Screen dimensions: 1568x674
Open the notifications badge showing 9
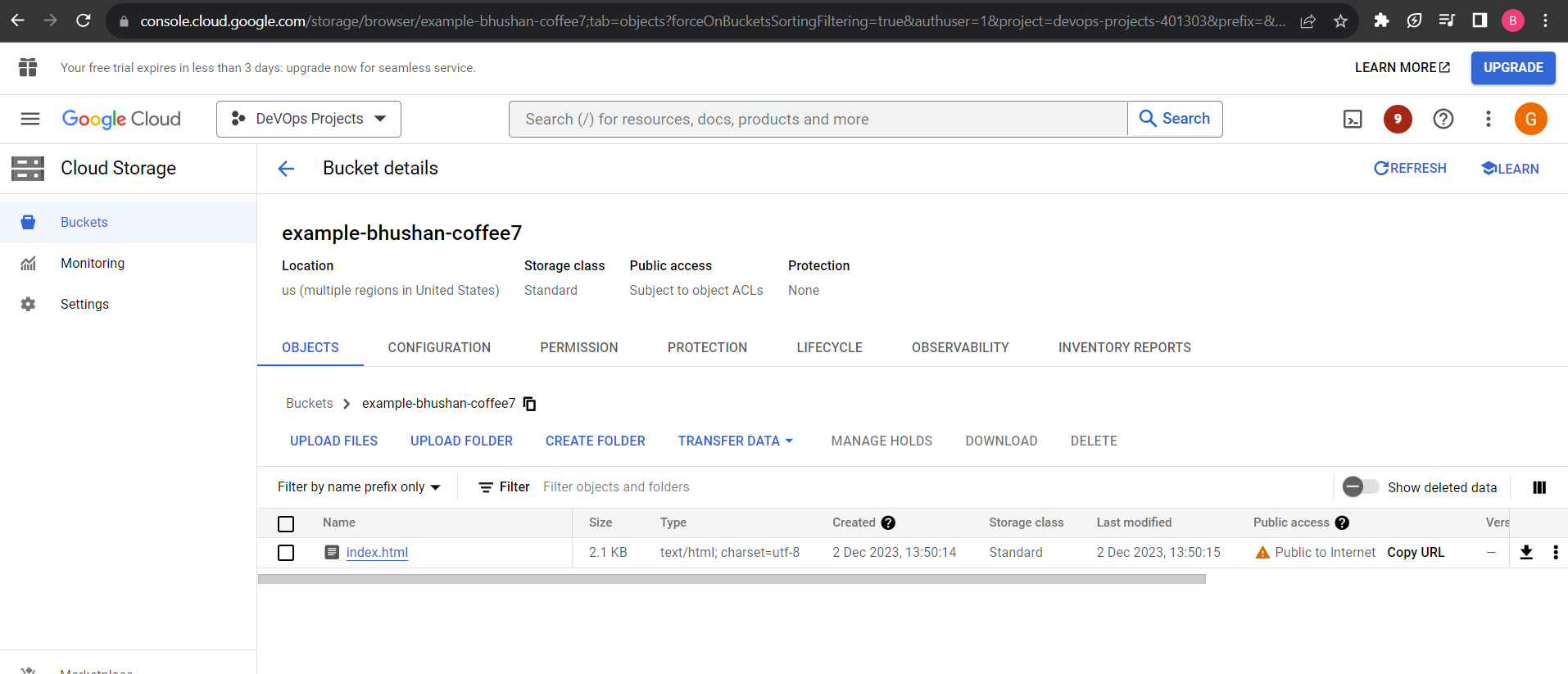click(1398, 119)
